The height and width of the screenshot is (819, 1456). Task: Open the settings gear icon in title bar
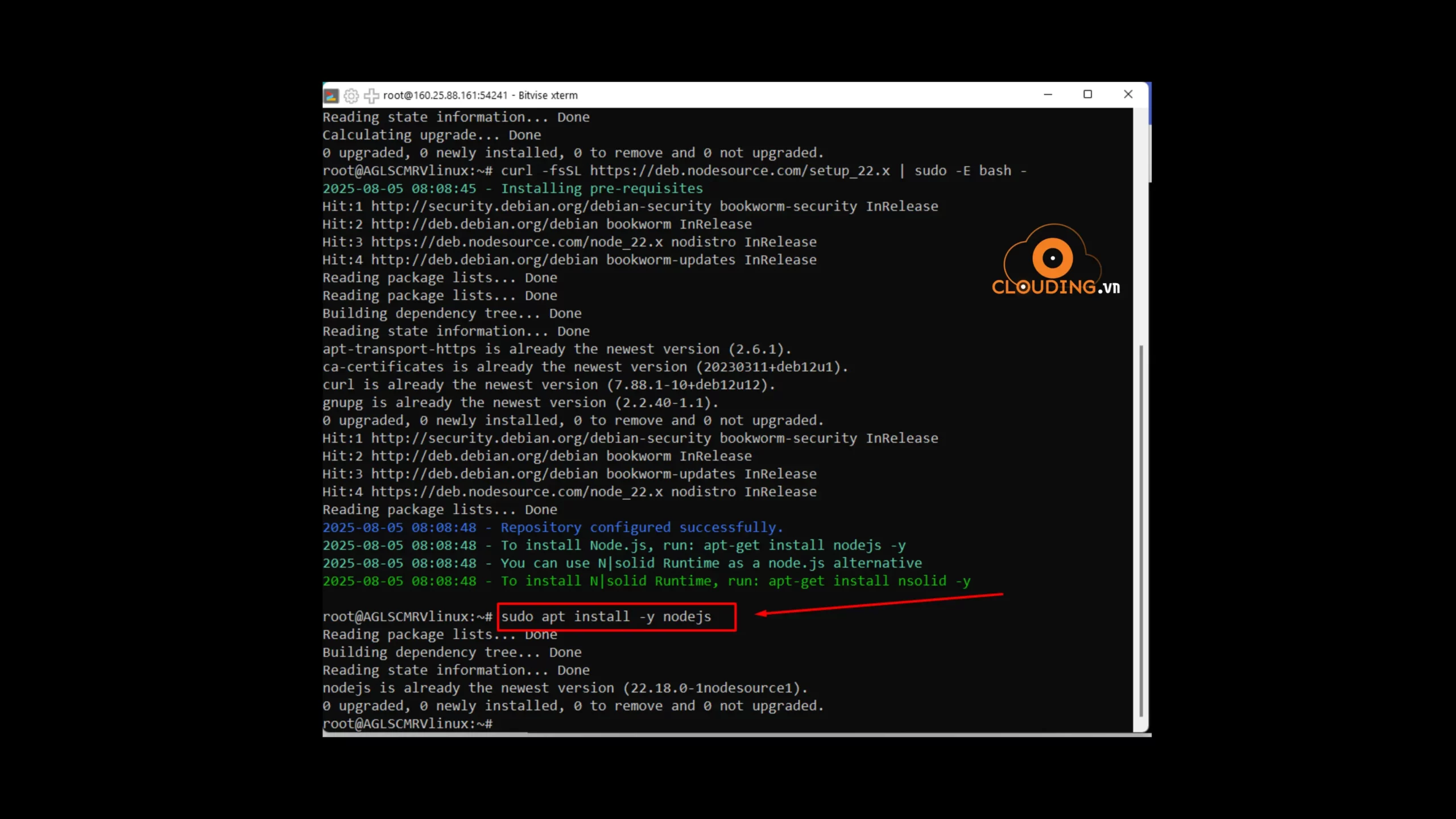(x=351, y=96)
